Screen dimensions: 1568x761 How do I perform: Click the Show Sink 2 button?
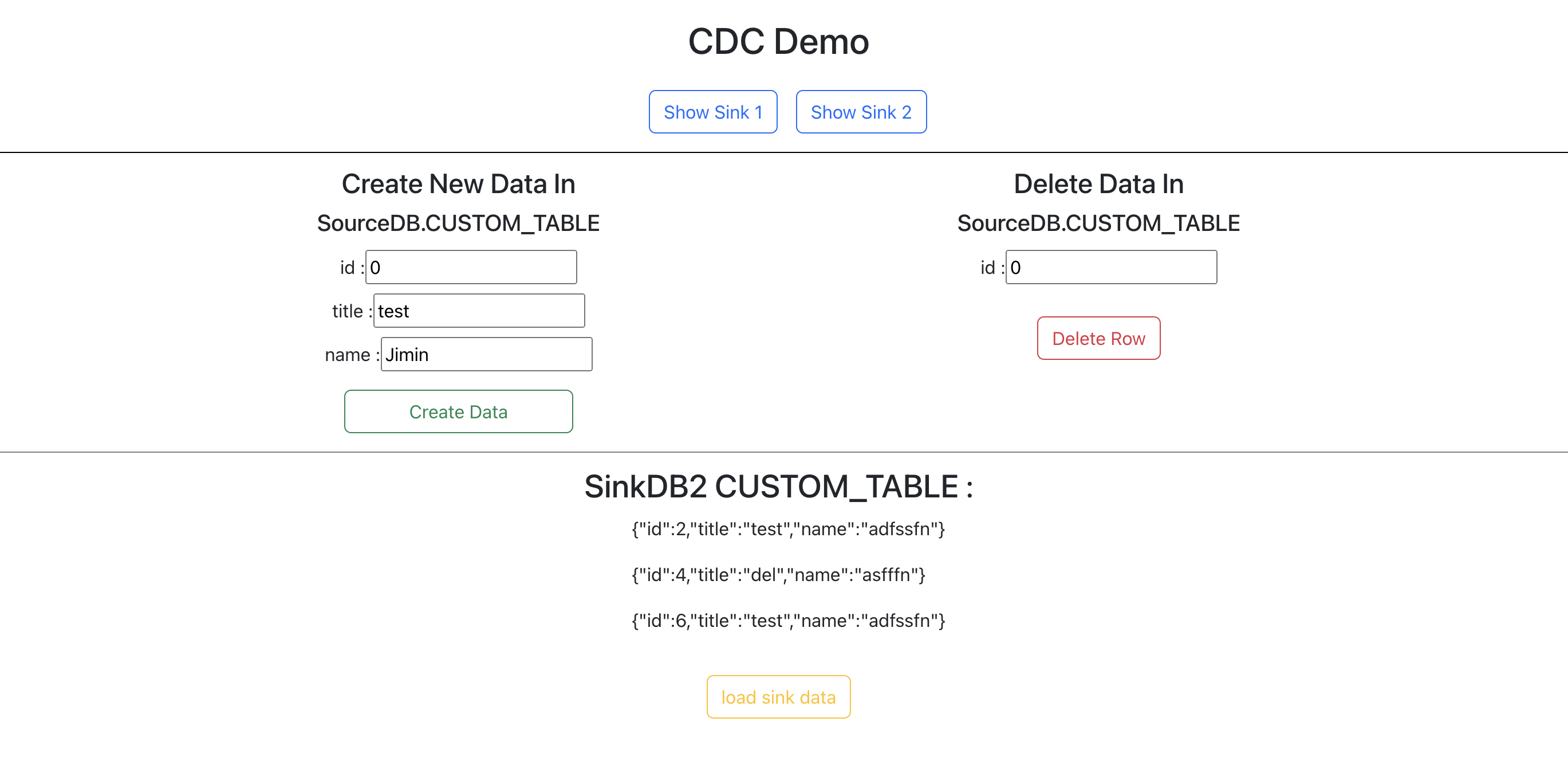(x=861, y=112)
